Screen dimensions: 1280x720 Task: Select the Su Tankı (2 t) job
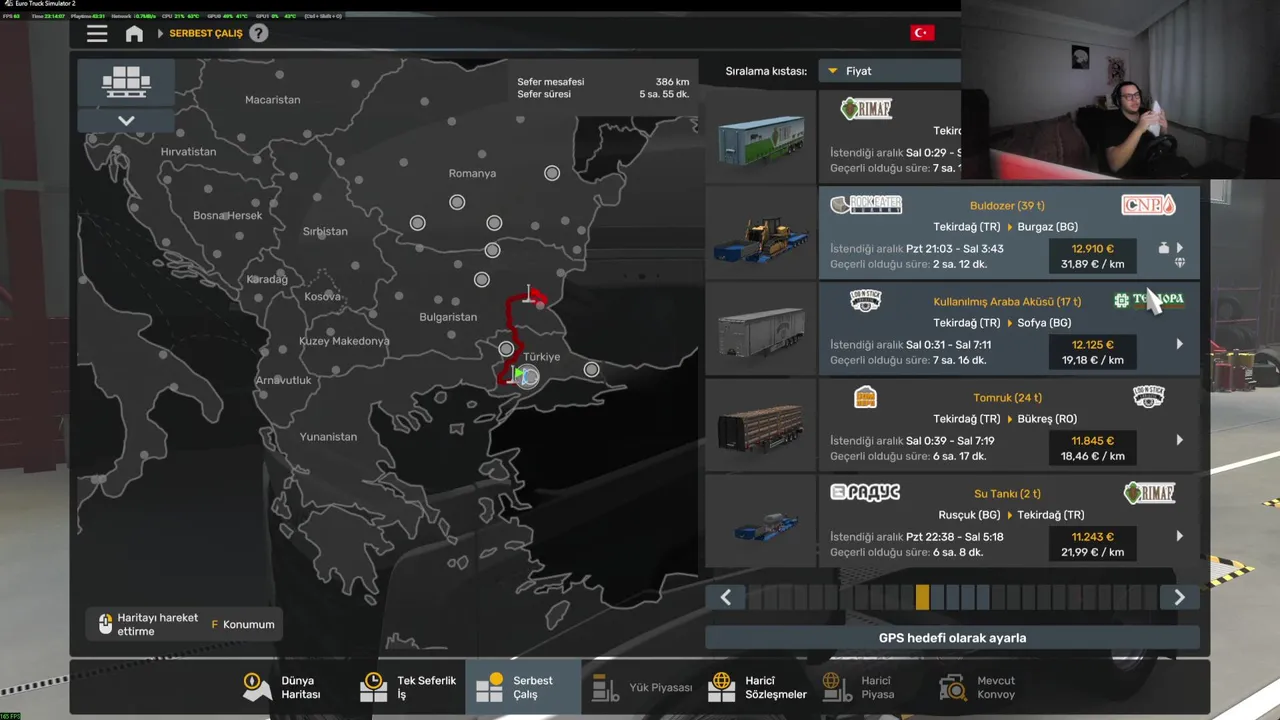[1009, 519]
